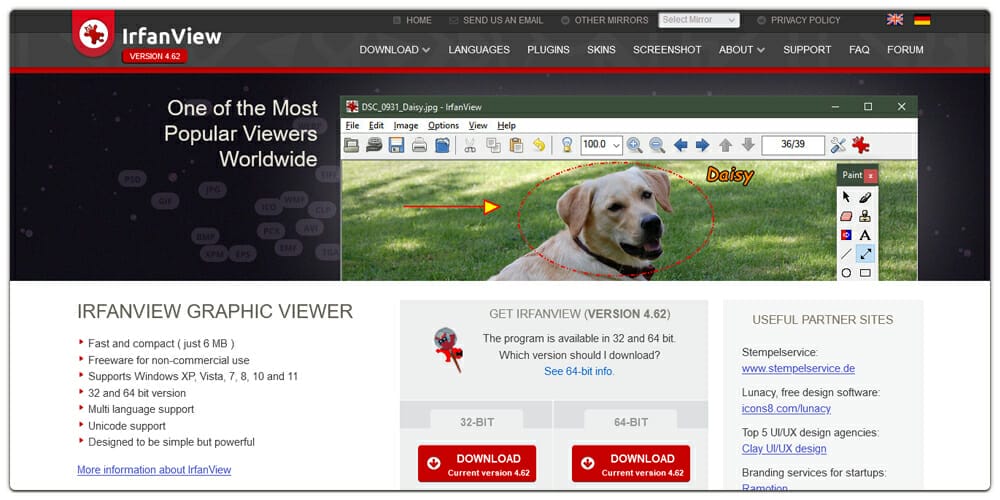The width and height of the screenshot is (1000, 500).
Task: Go to next image with right blue arrow
Action: pos(702,145)
